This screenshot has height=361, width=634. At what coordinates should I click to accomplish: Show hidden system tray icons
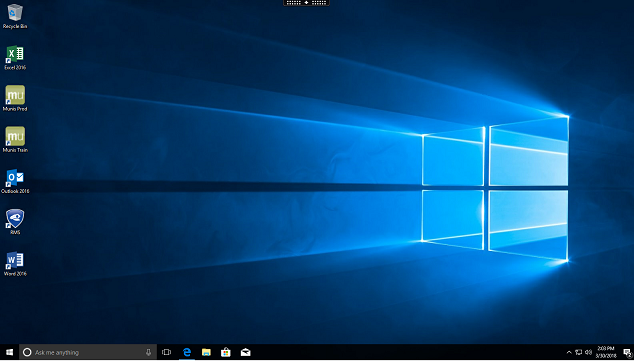click(x=569, y=352)
